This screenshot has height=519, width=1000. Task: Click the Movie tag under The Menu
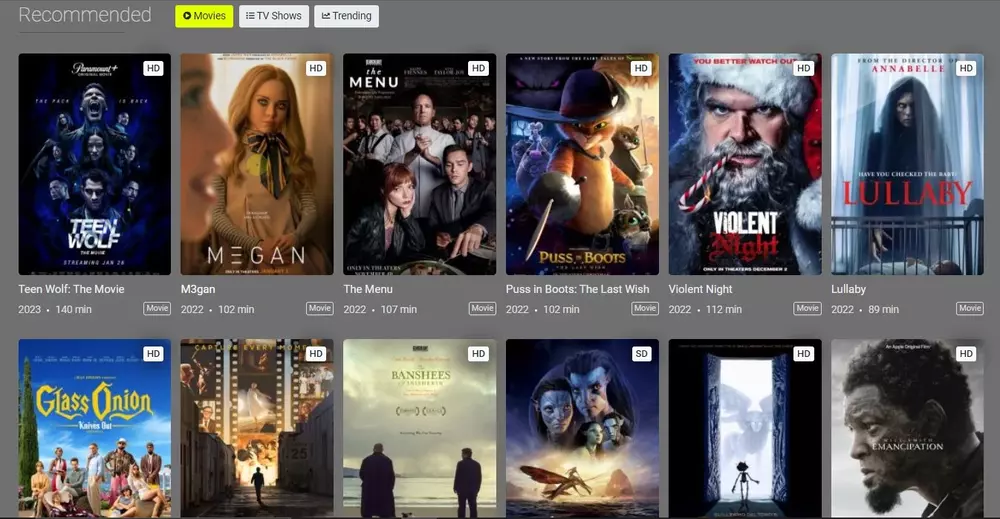482,309
